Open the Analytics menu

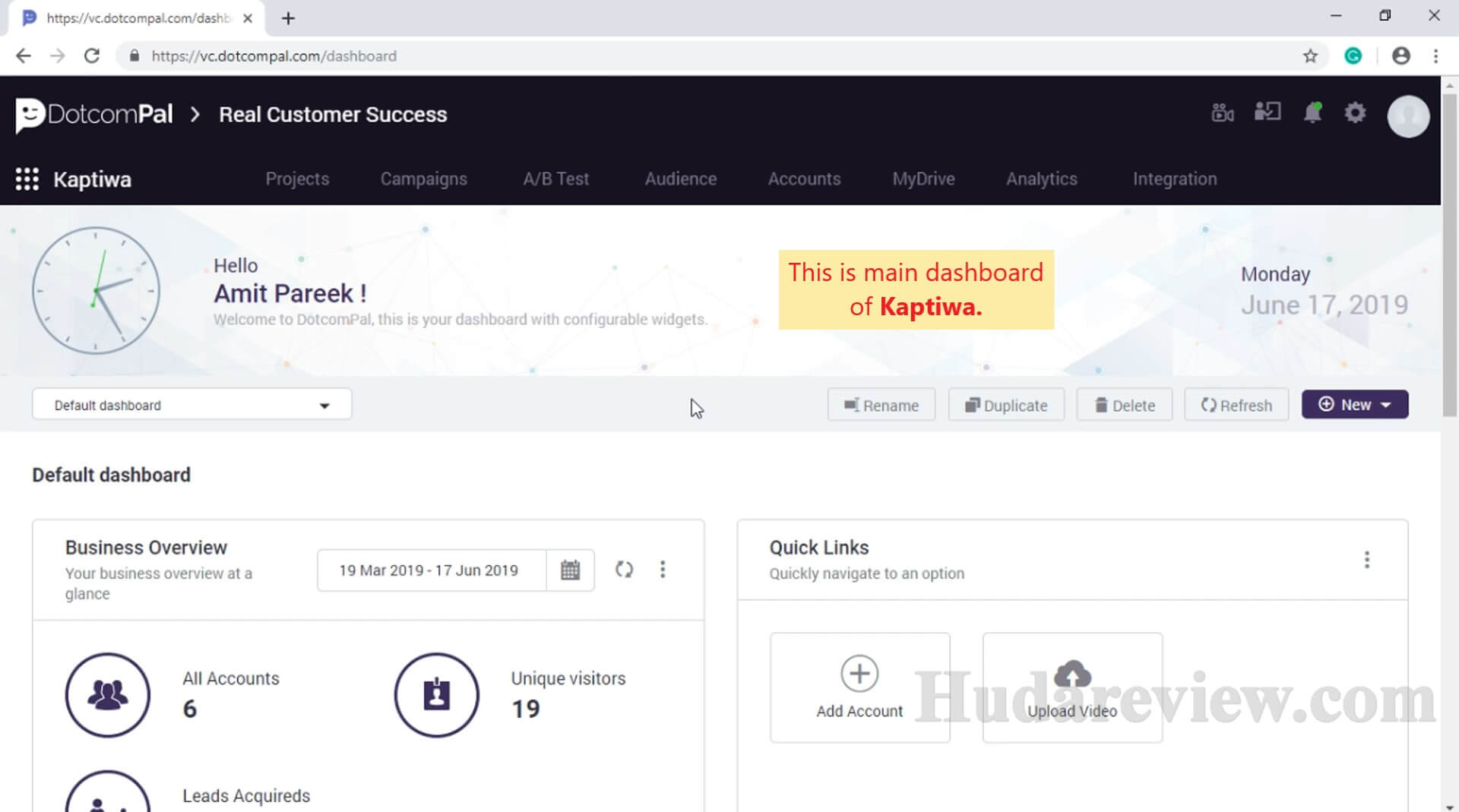click(1042, 179)
